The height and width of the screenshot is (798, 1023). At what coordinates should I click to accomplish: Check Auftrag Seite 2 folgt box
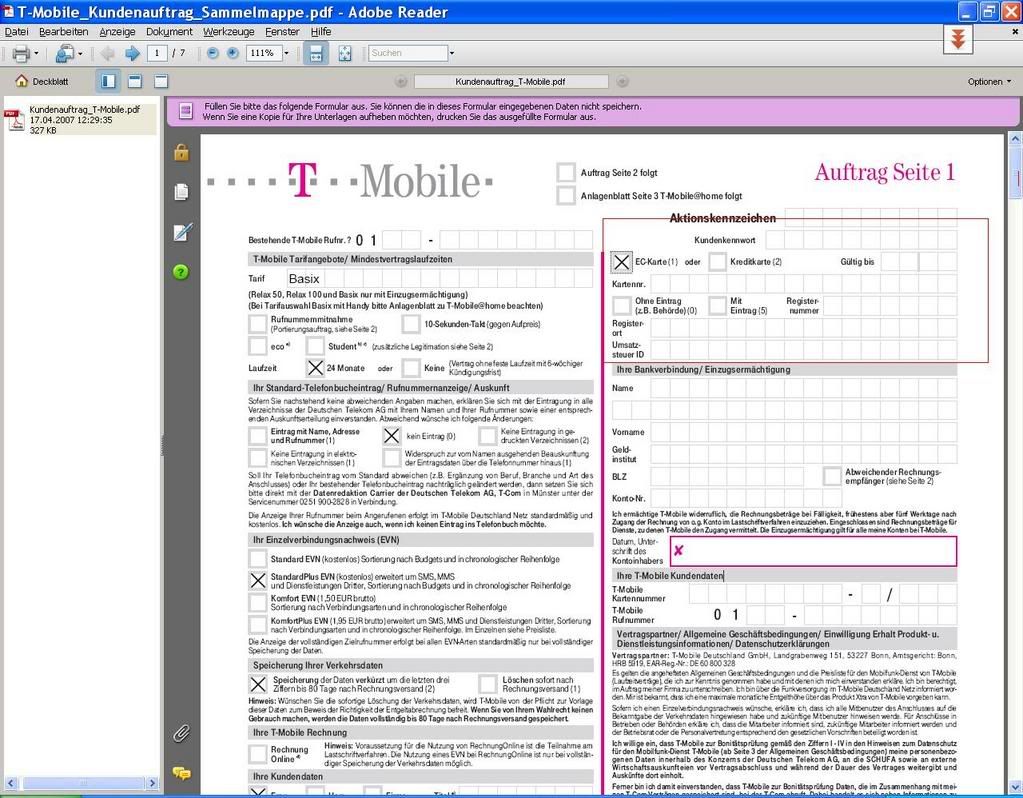pos(566,172)
